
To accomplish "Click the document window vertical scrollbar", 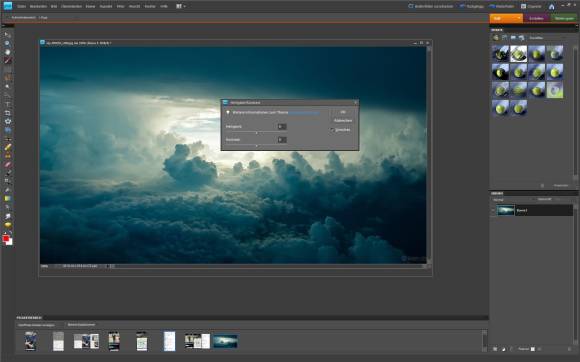I will click(429, 154).
